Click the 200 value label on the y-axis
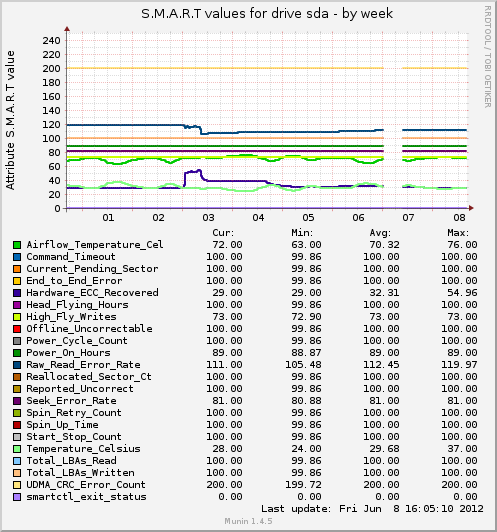The height and width of the screenshot is (532, 497). (x=51, y=69)
